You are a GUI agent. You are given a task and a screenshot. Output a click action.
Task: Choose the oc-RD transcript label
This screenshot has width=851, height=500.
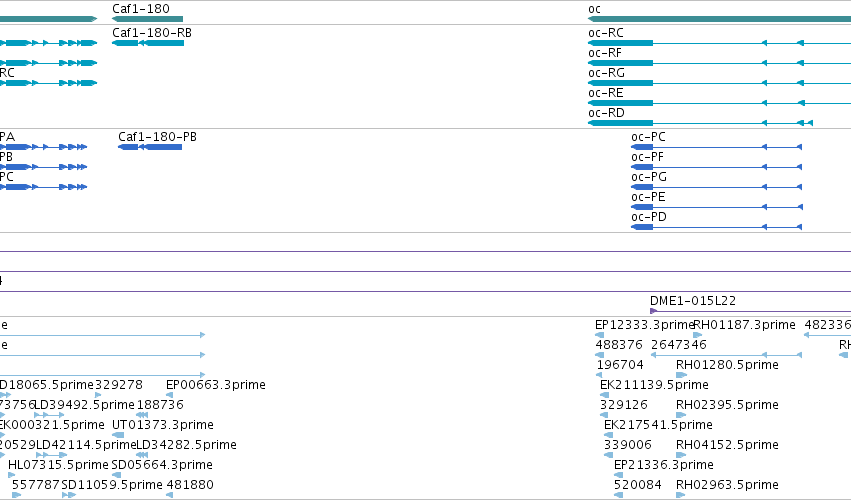[606, 113]
